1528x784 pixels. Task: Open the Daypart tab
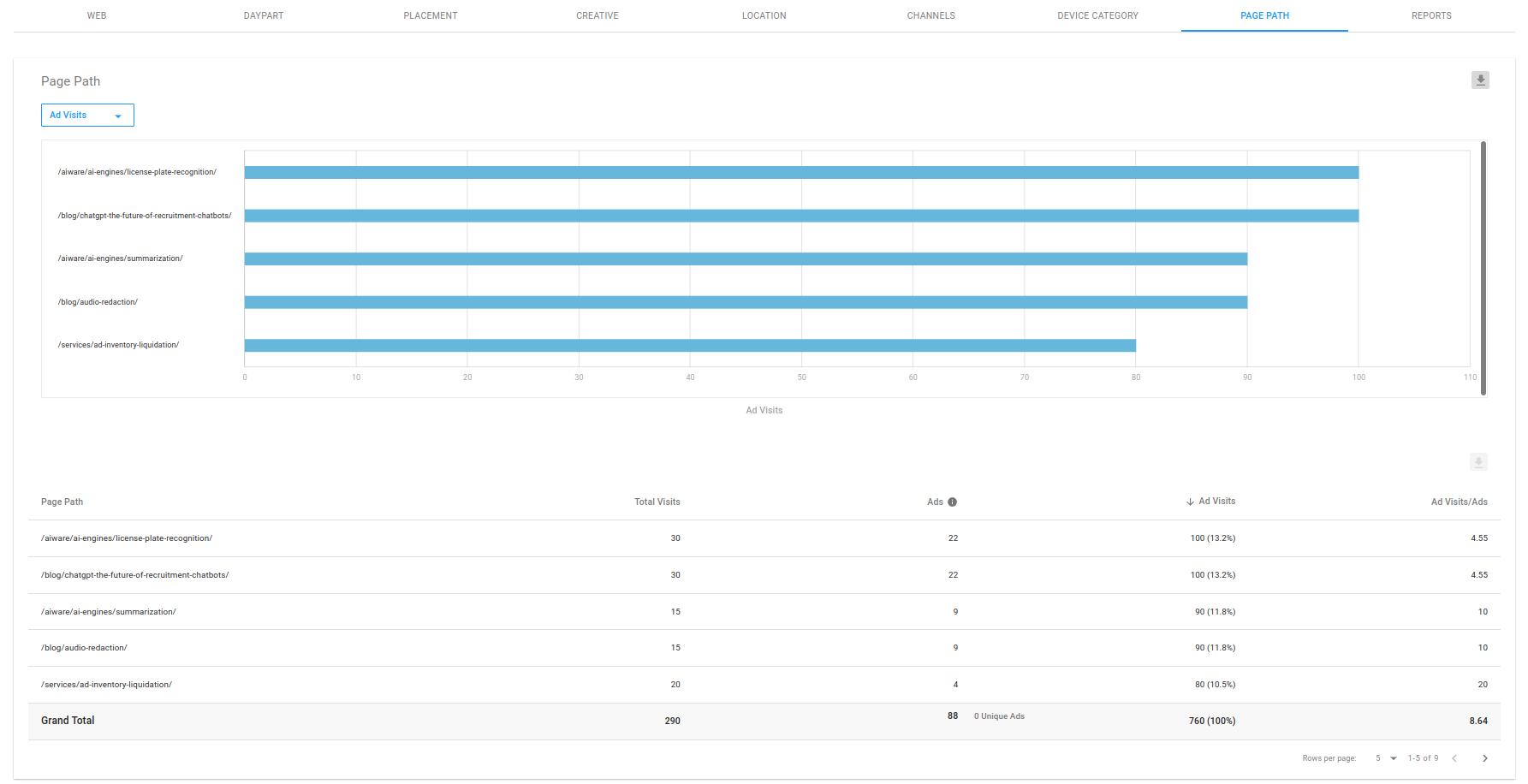point(264,16)
